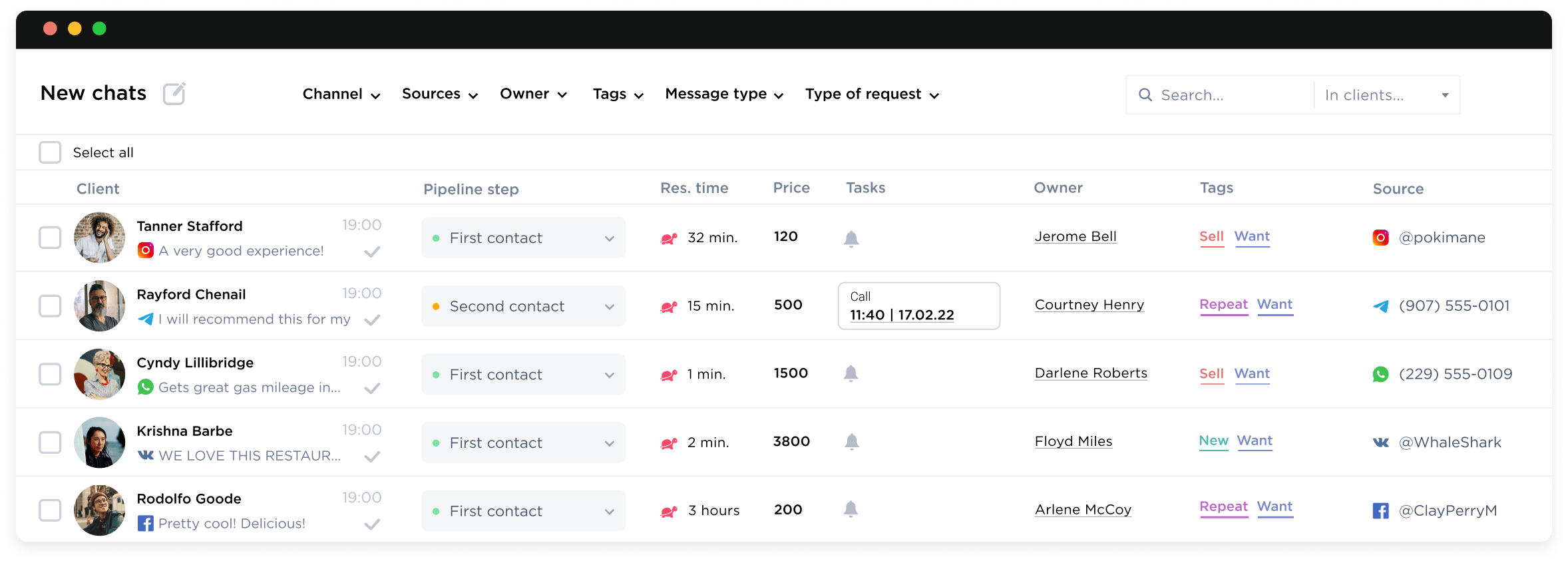The height and width of the screenshot is (563, 1568).
Task: Open the Channel filter dropdown
Action: point(341,94)
